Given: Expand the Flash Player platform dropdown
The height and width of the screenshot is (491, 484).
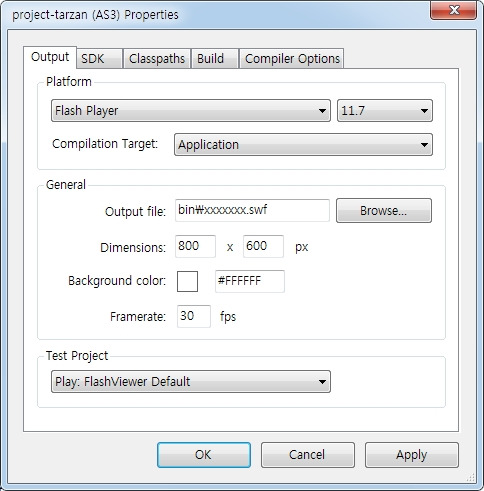Looking at the screenshot, I should point(191,110).
